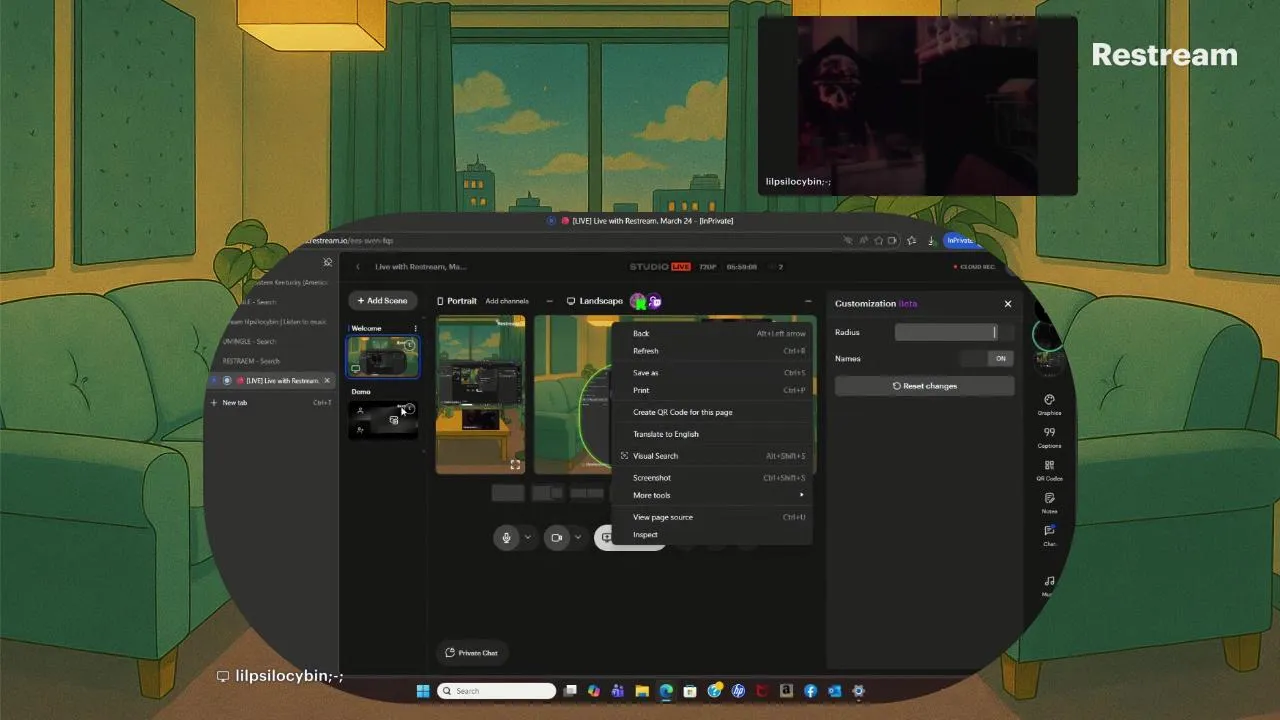Open the Graphics panel in the sidebar
This screenshot has width=1280, height=720.
(1049, 404)
